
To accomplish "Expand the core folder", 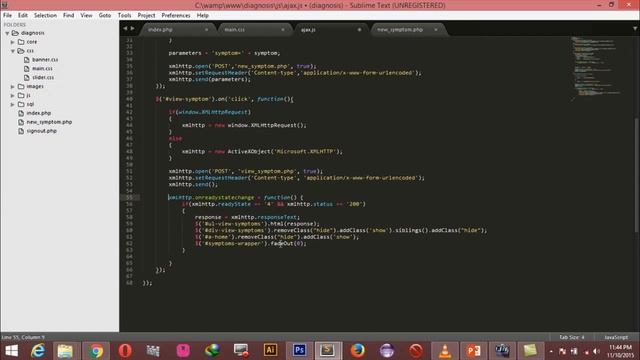I will pyautogui.click(x=13, y=42).
